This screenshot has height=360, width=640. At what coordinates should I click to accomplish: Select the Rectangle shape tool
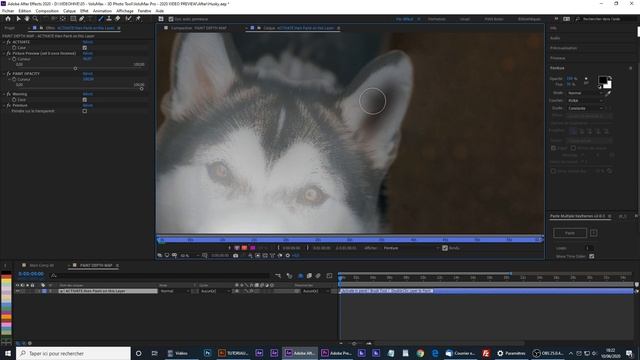[x=73, y=19]
